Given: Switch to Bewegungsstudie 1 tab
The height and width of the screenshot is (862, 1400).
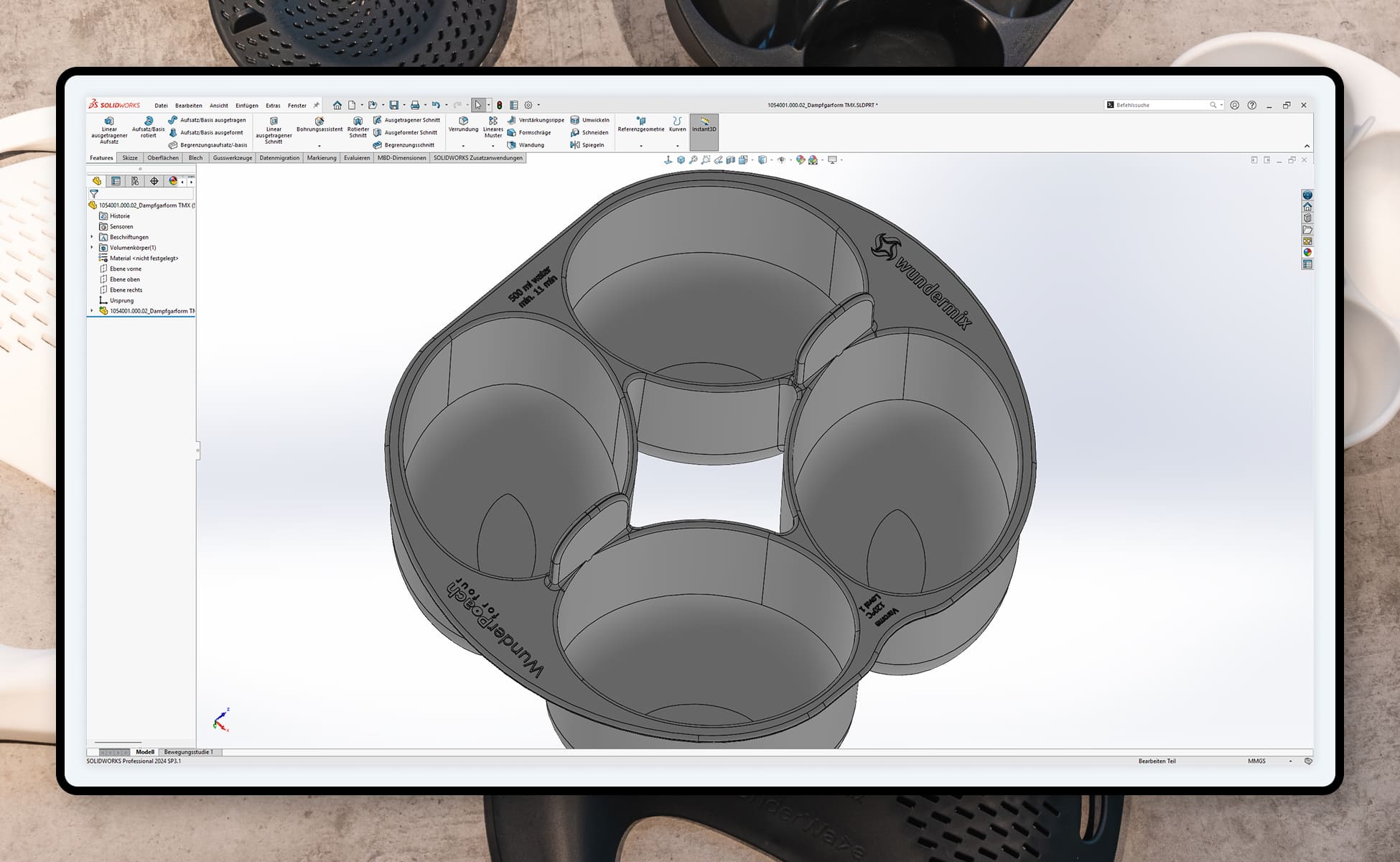Looking at the screenshot, I should tap(189, 752).
